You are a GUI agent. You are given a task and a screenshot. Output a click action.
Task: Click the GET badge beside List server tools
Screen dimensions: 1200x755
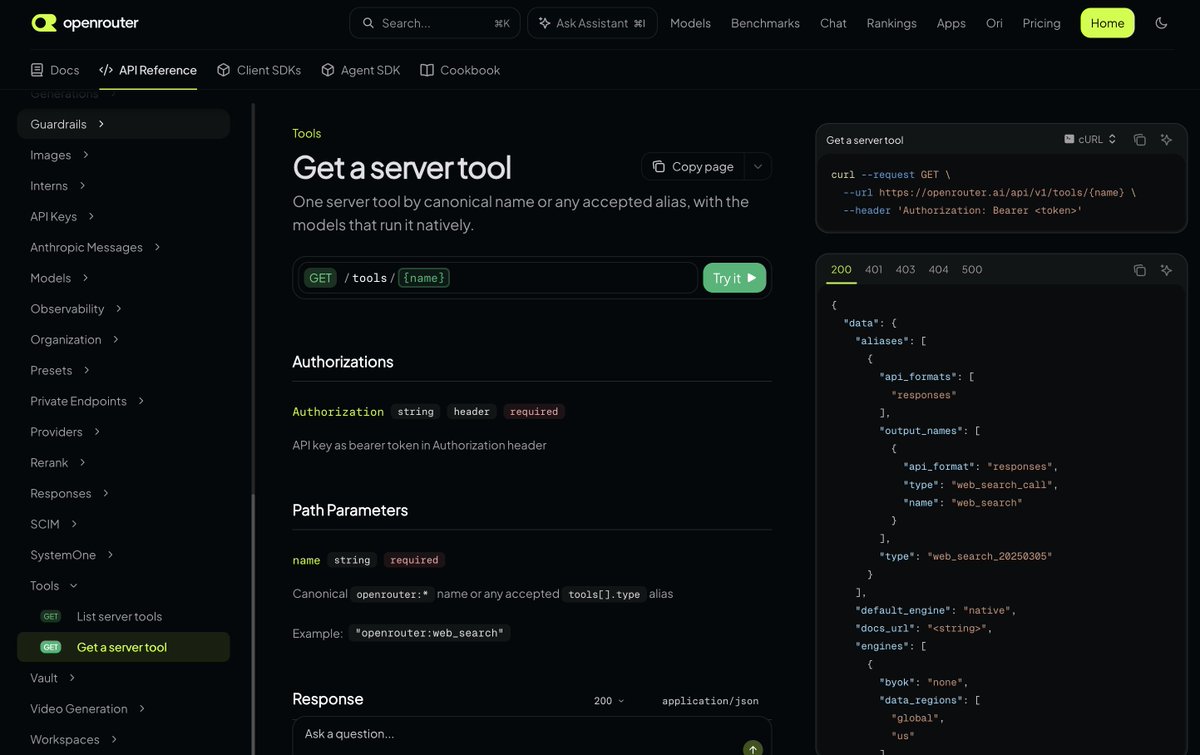click(50, 616)
